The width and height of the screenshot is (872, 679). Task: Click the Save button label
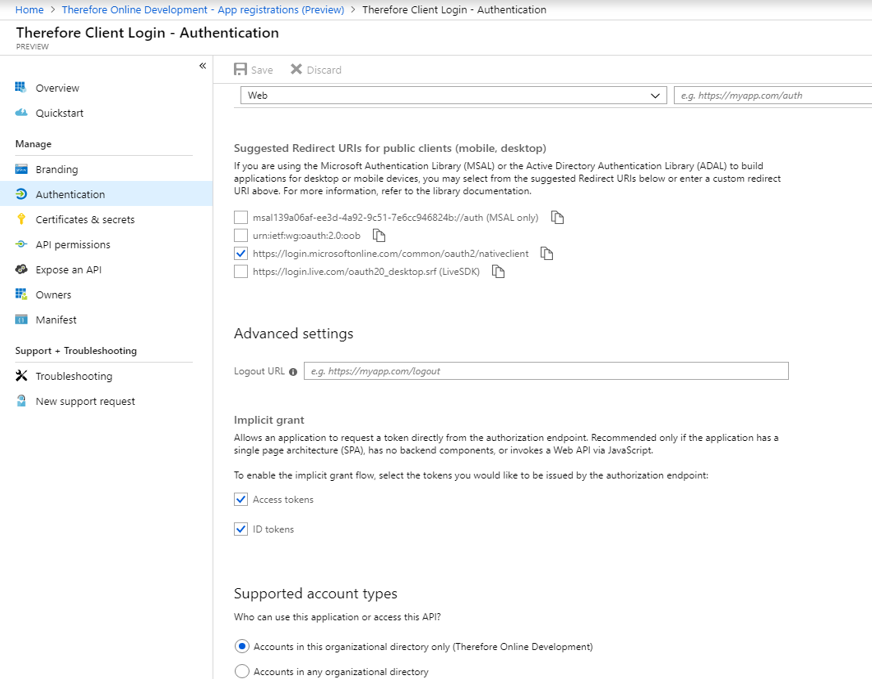[262, 70]
